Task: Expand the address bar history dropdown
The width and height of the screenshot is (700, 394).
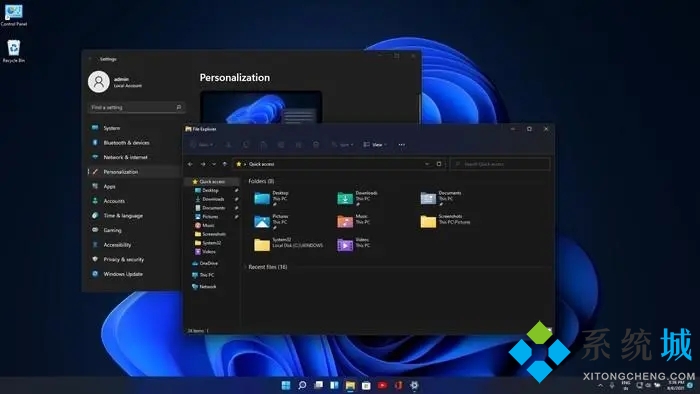Action: [427, 164]
